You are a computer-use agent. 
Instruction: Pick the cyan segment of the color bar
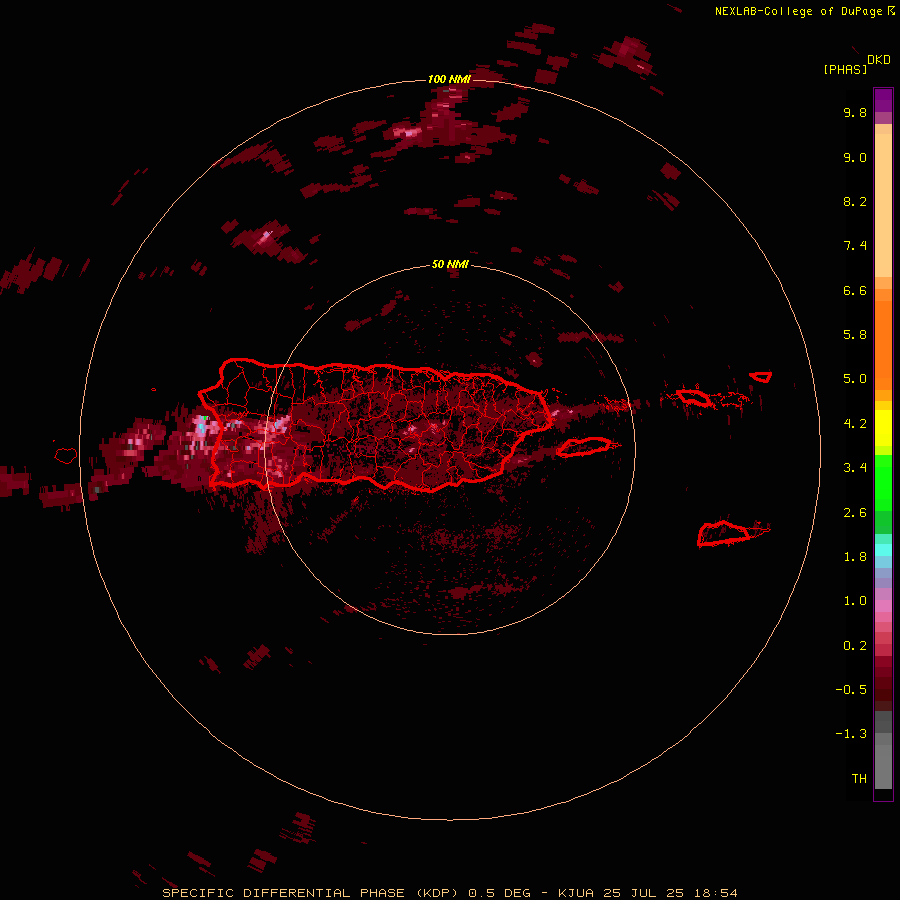[883, 550]
